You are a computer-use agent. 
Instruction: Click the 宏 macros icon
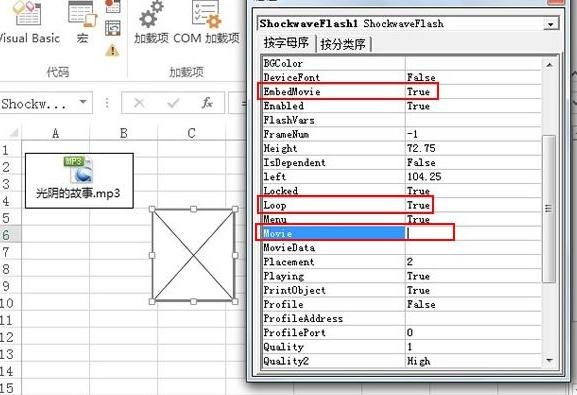pyautogui.click(x=82, y=22)
